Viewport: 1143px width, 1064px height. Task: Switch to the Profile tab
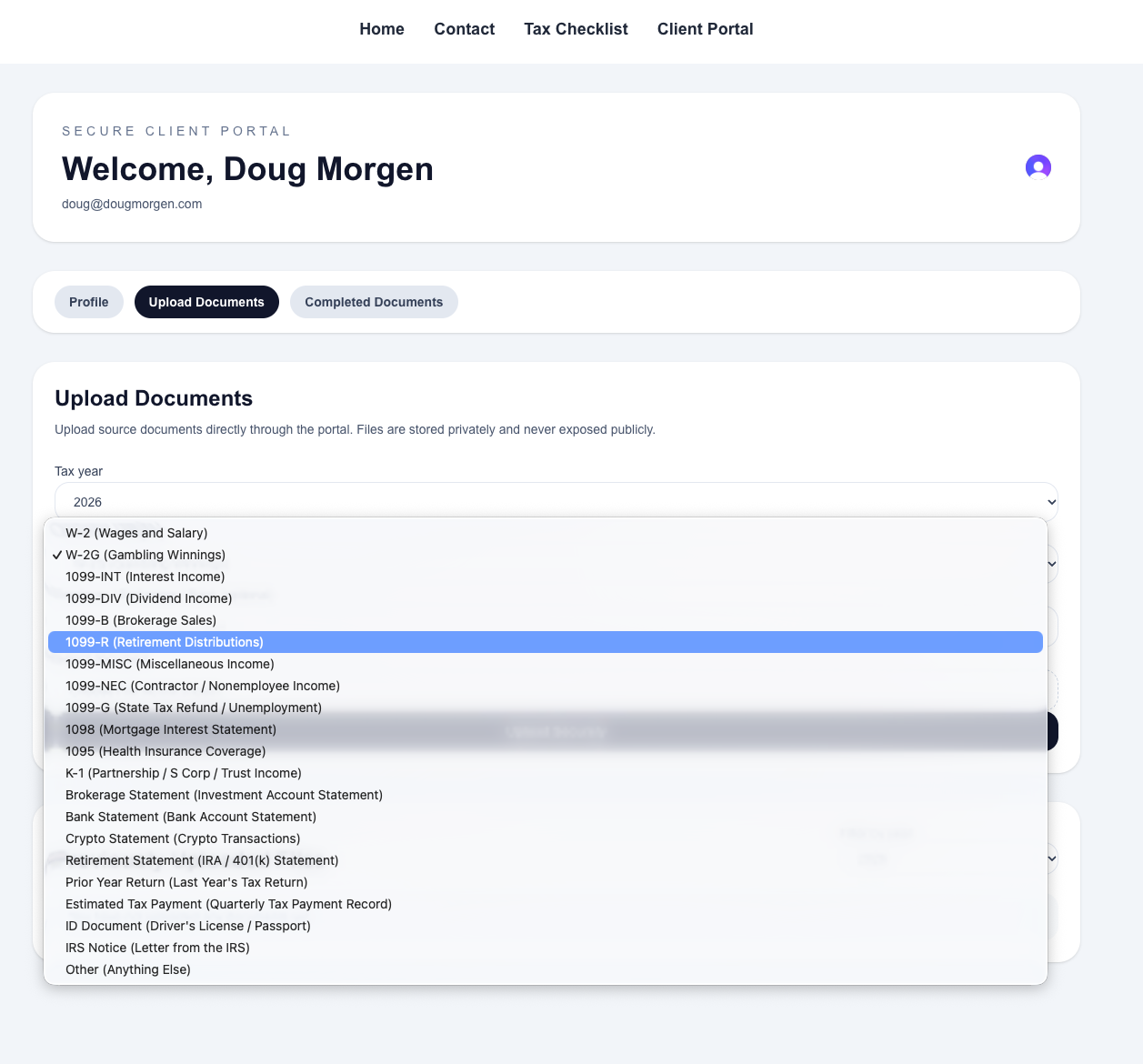89,302
